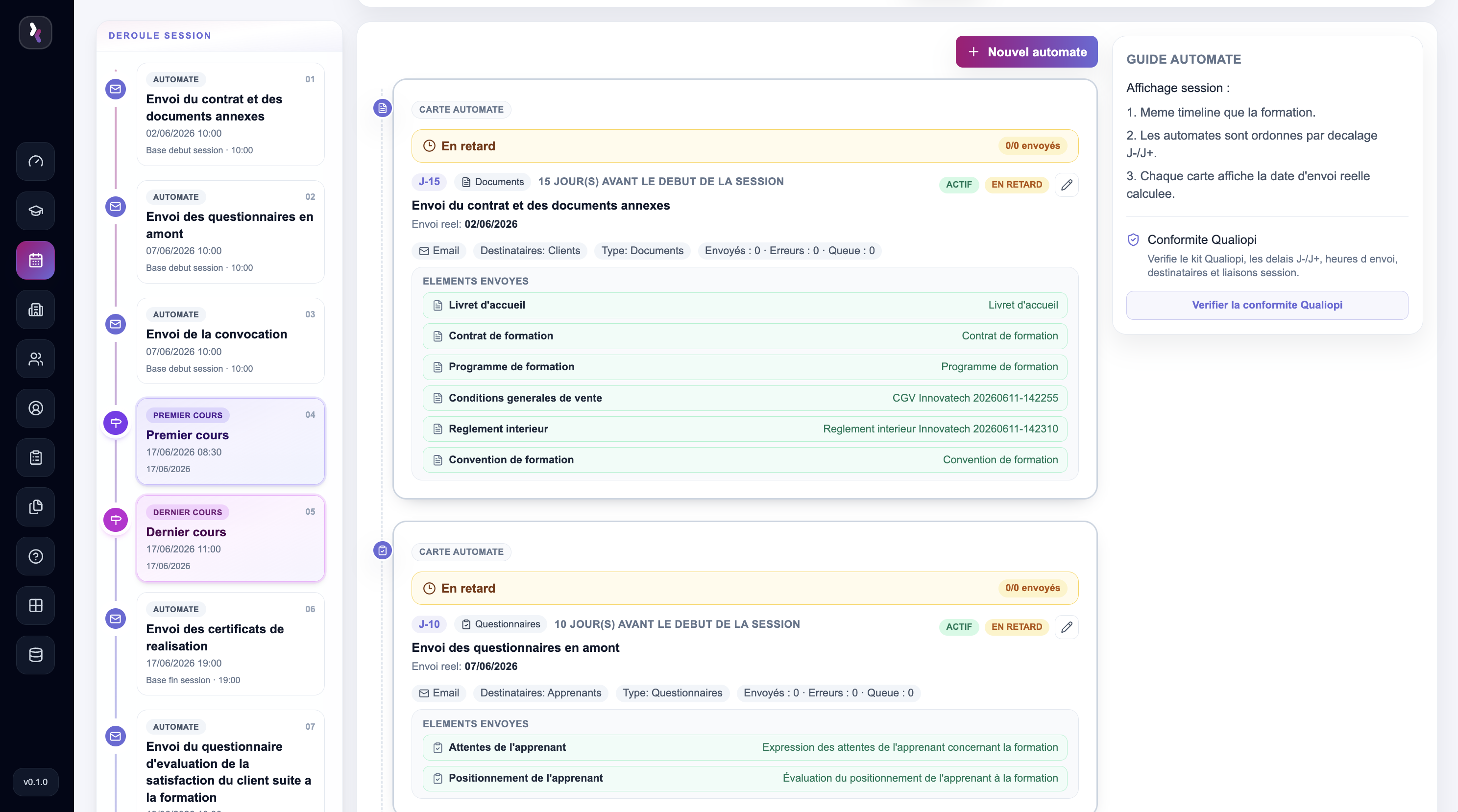Edit the Envoi du contrat automate with pencil
Viewport: 1458px width, 812px height.
[x=1067, y=185]
